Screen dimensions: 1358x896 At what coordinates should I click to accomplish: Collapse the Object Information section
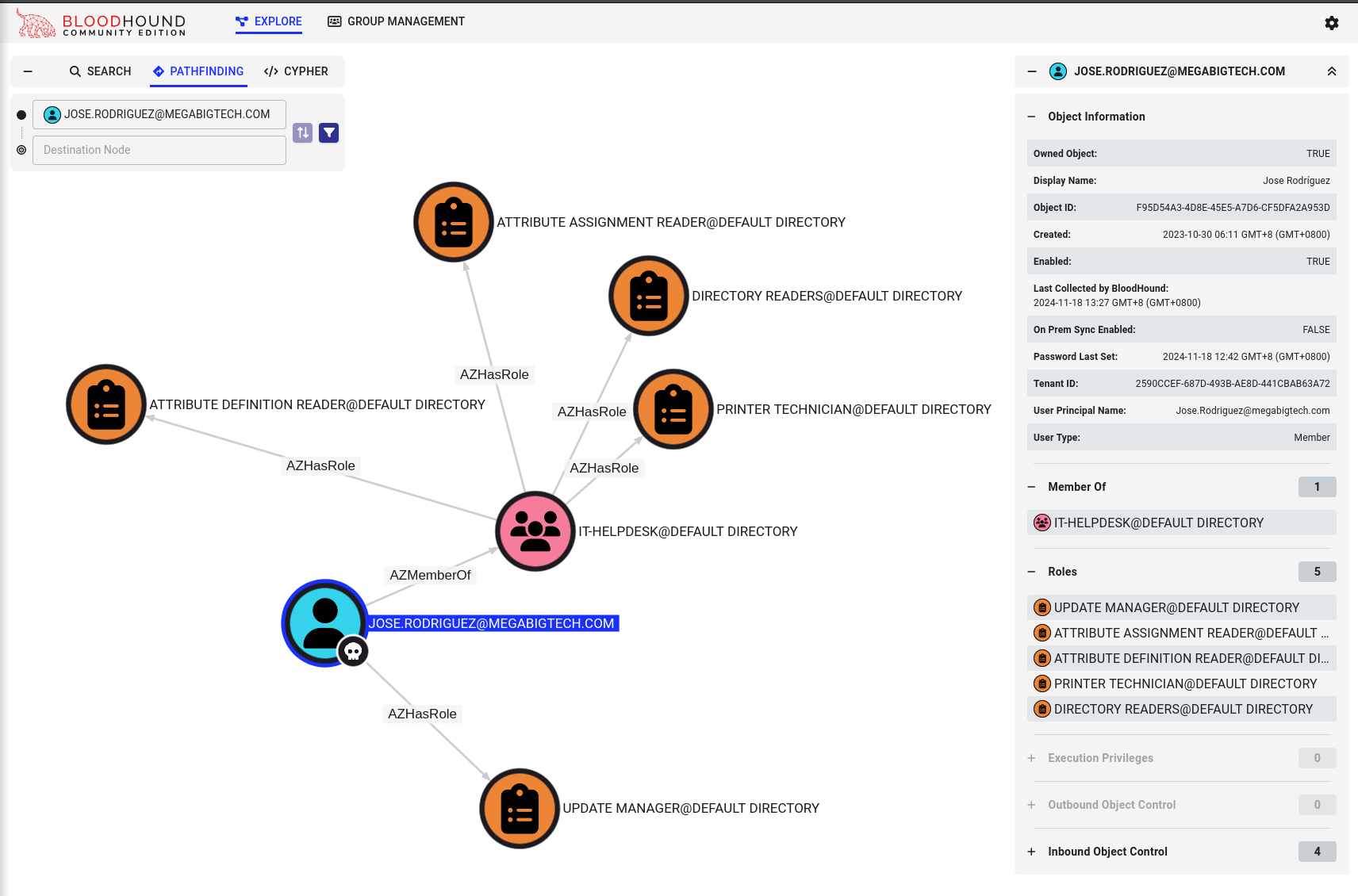[1031, 117]
